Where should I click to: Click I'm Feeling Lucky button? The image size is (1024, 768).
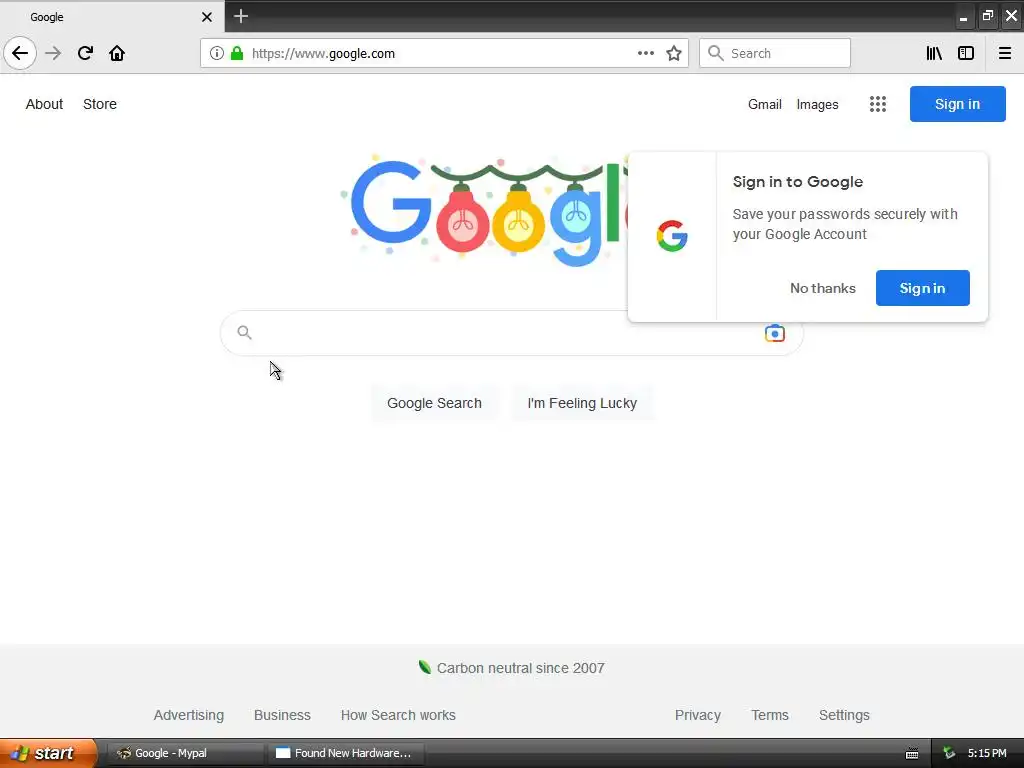(x=582, y=403)
